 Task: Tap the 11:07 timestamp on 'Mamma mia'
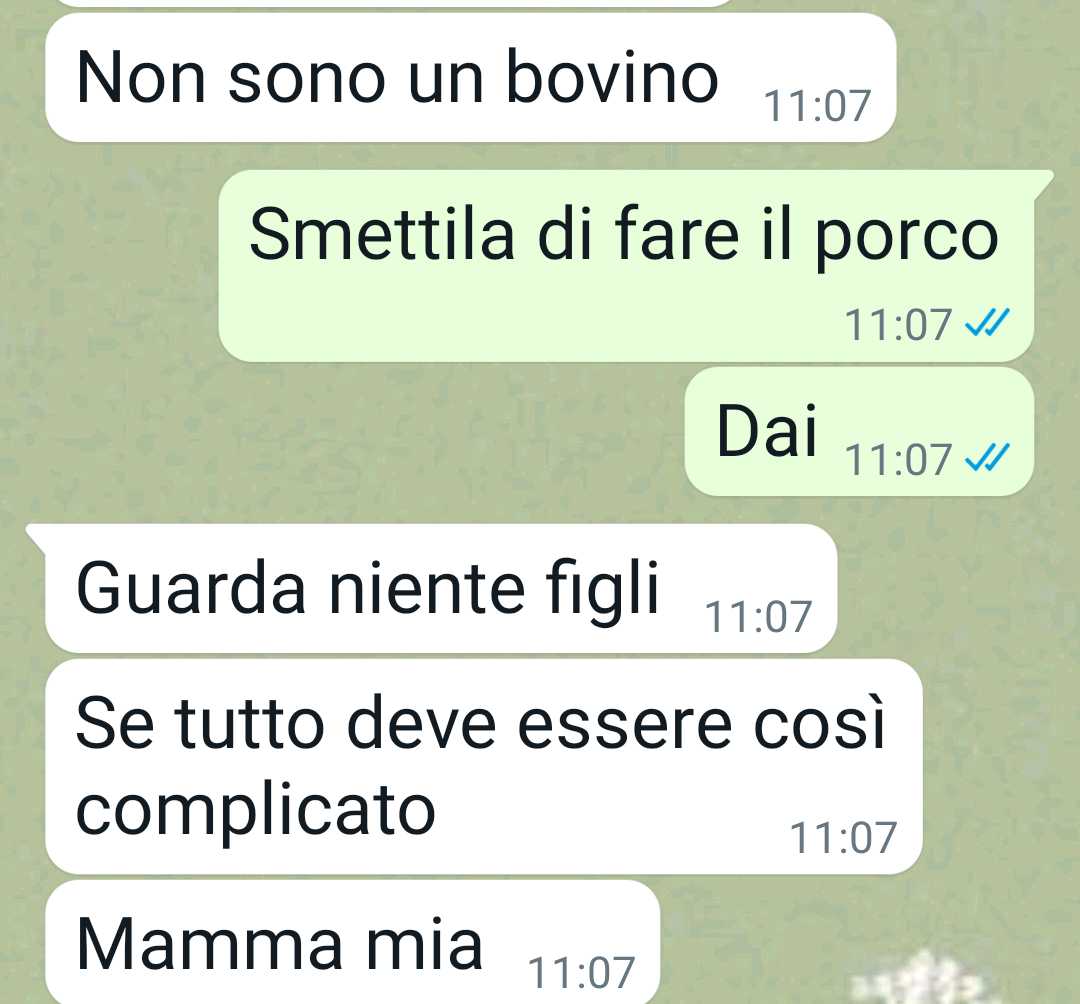point(581,972)
